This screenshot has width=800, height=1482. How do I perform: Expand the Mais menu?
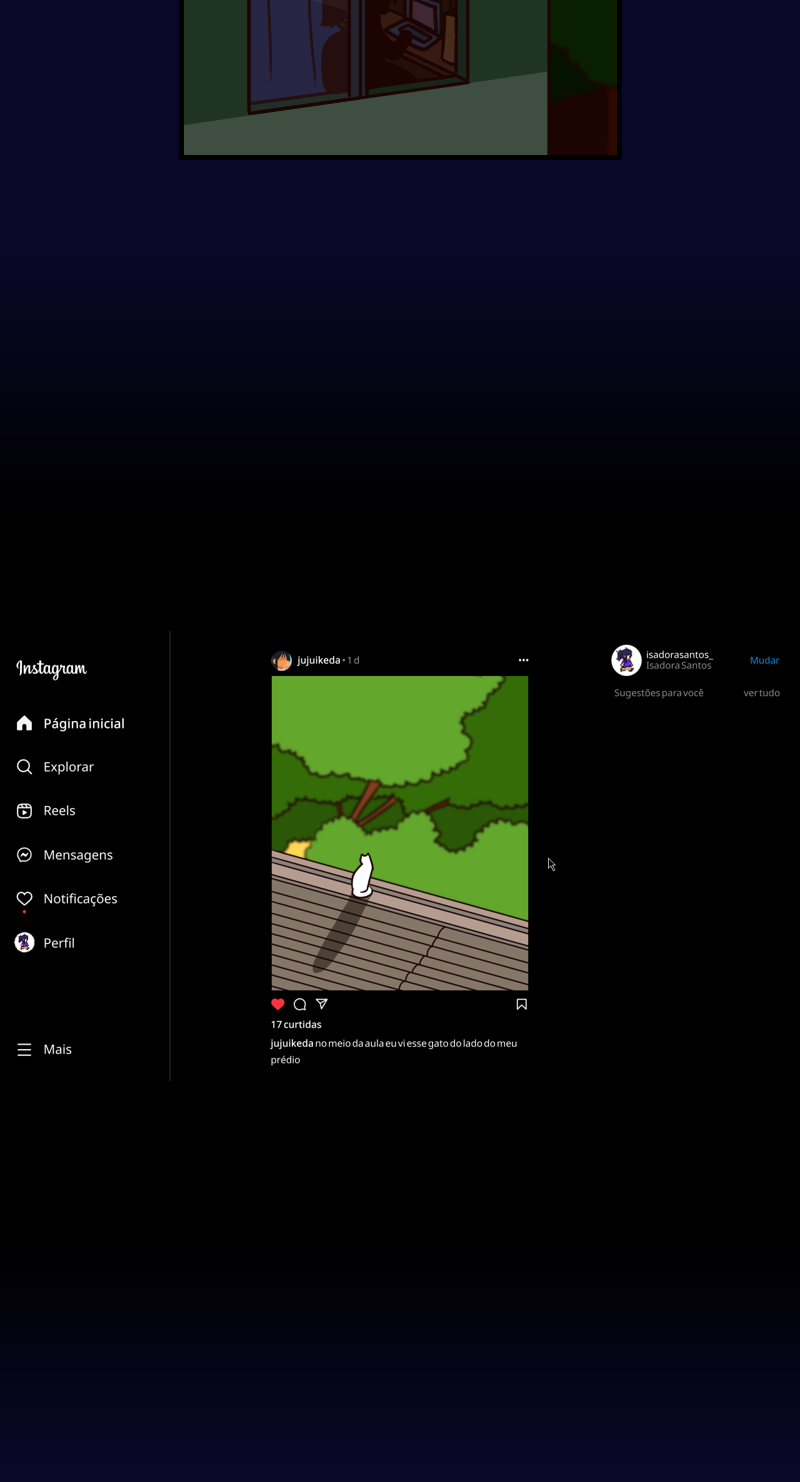pyautogui.click(x=25, y=1049)
